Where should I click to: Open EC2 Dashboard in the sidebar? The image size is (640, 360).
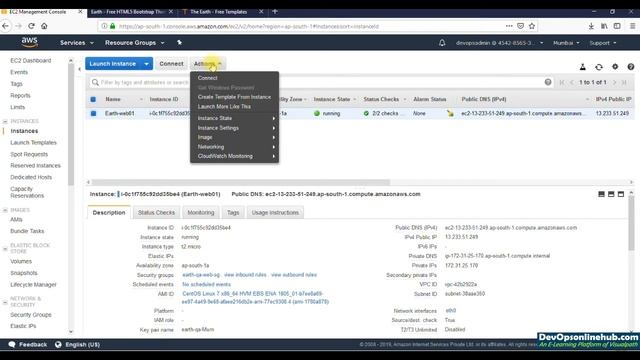[x=31, y=60]
